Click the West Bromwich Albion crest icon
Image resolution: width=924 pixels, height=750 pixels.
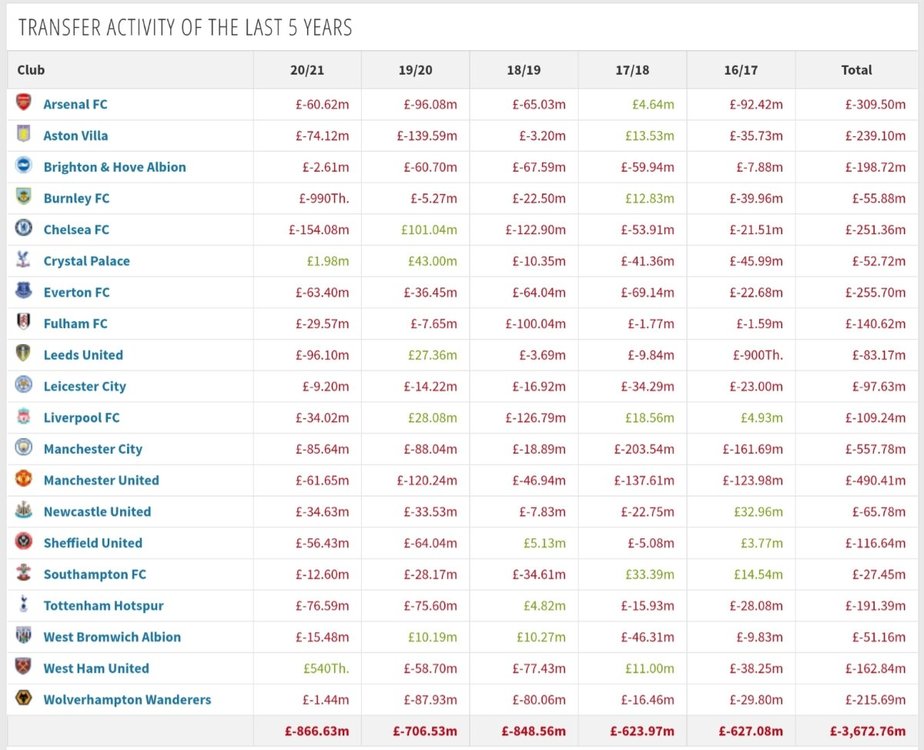coord(24,635)
